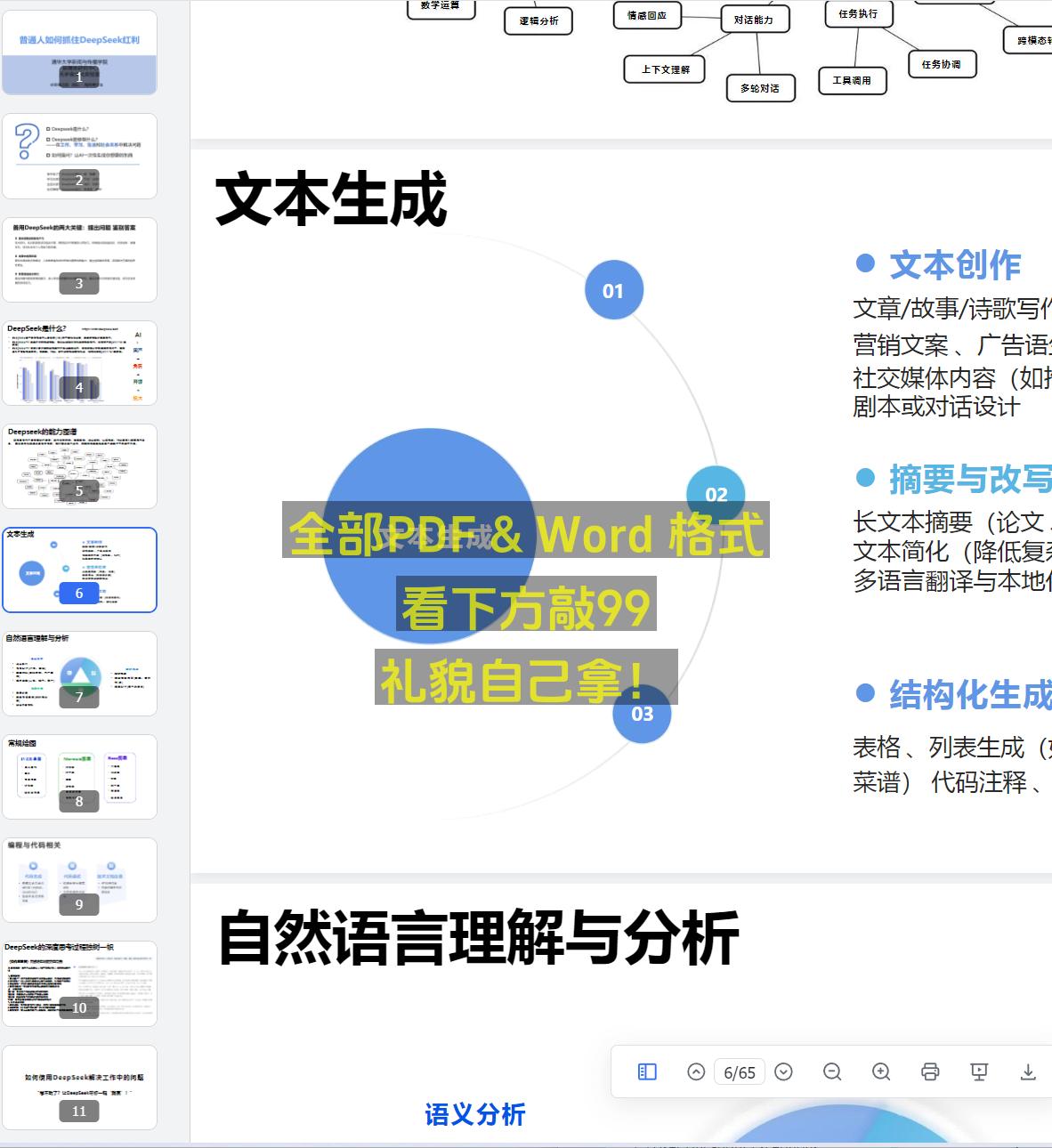Open page 2 thumbnail with question mark

click(x=79, y=156)
